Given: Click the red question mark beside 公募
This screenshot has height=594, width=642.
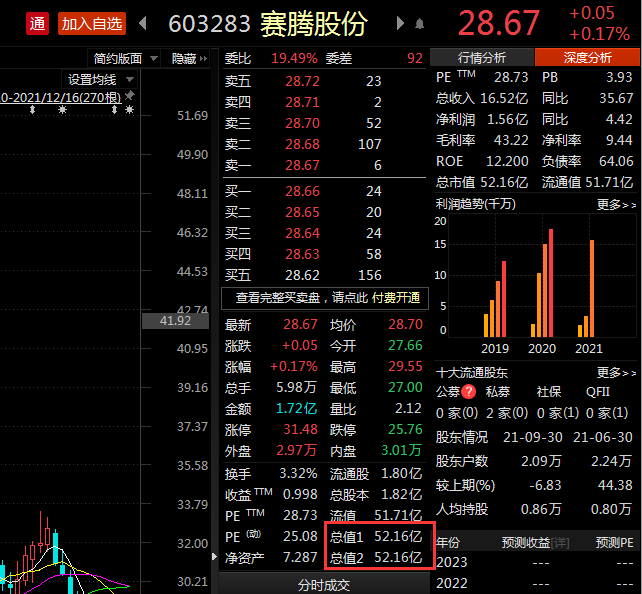Looking at the screenshot, I should coord(469,392).
